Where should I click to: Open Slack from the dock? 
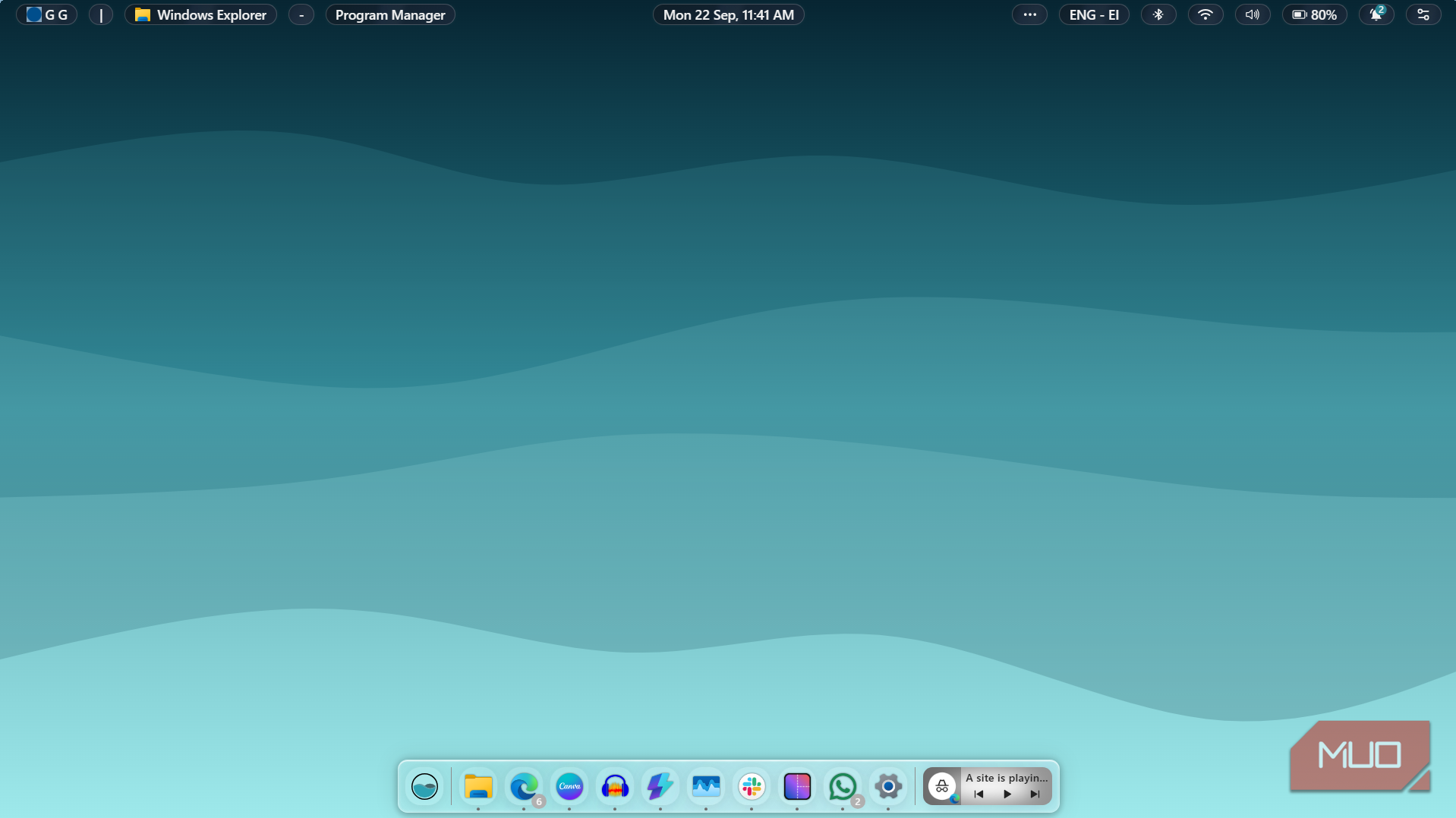pyautogui.click(x=752, y=786)
